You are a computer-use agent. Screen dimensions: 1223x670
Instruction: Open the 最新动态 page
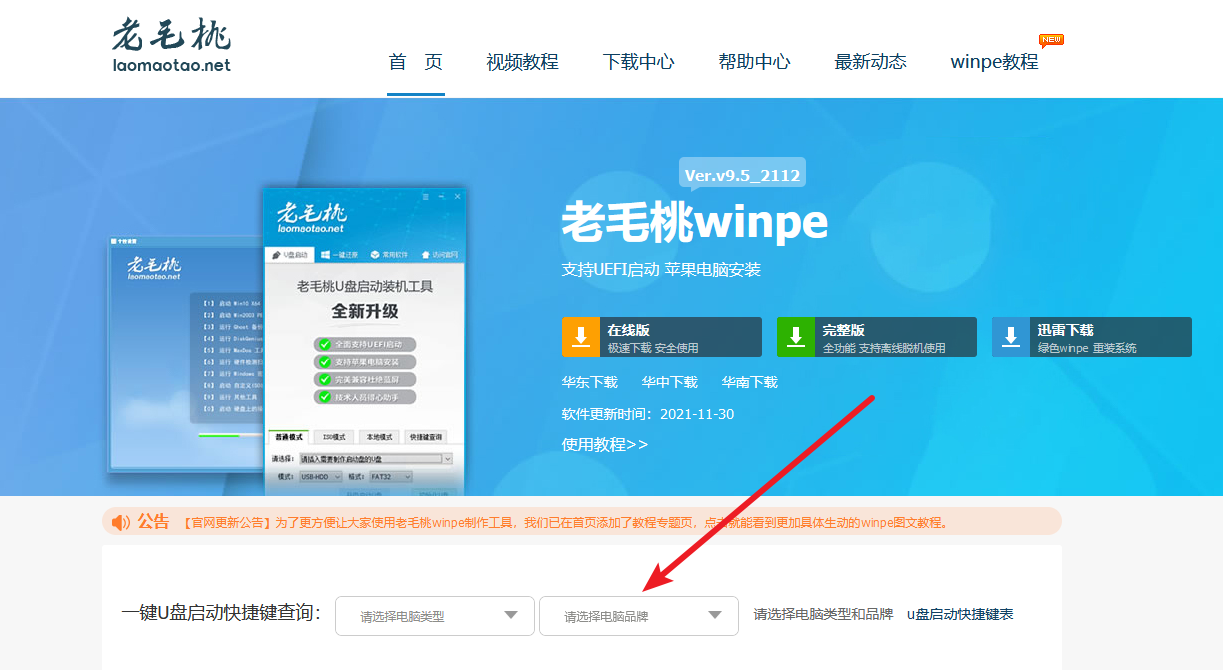point(870,62)
